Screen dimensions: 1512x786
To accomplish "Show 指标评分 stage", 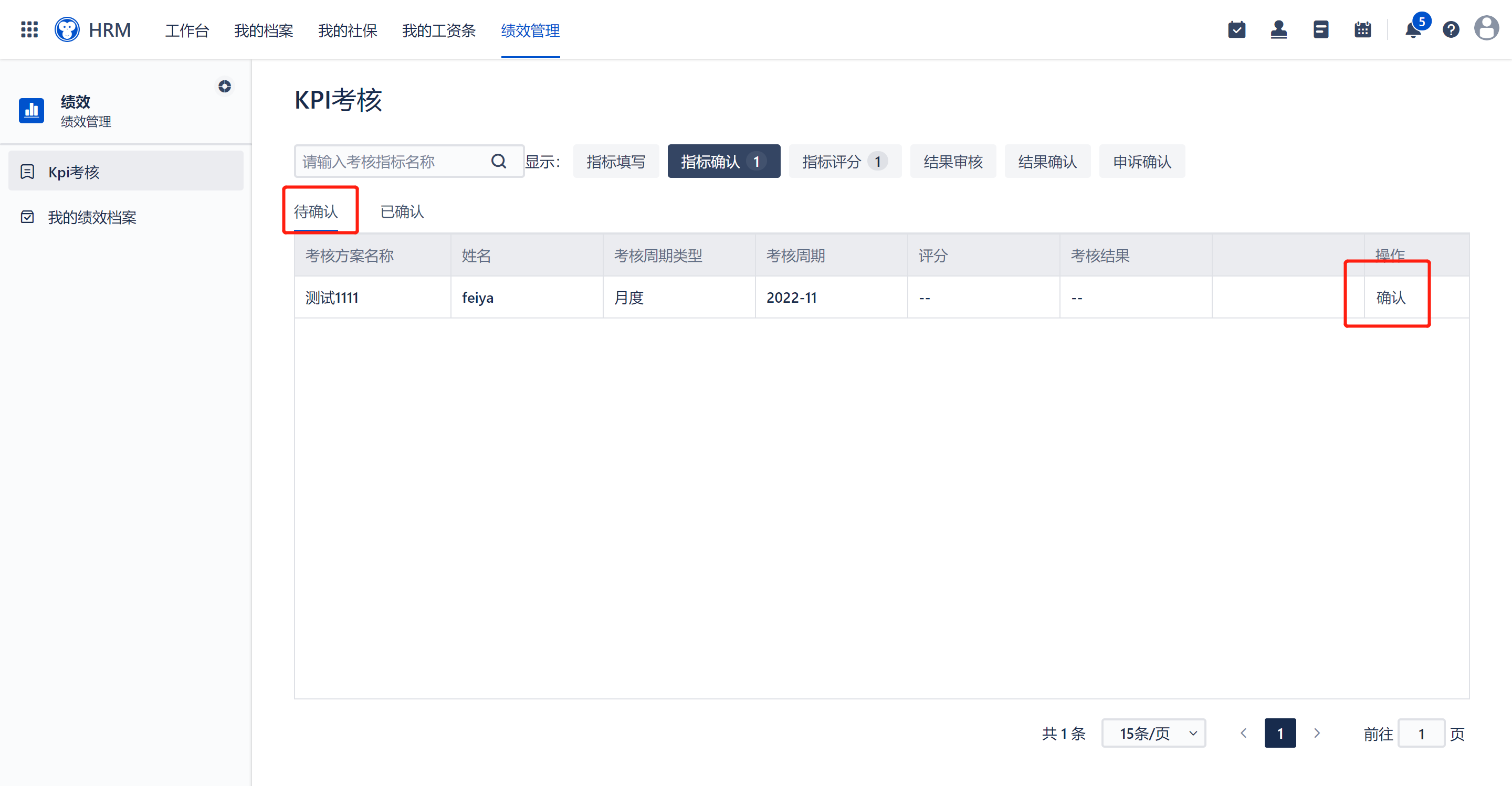I will click(x=845, y=161).
